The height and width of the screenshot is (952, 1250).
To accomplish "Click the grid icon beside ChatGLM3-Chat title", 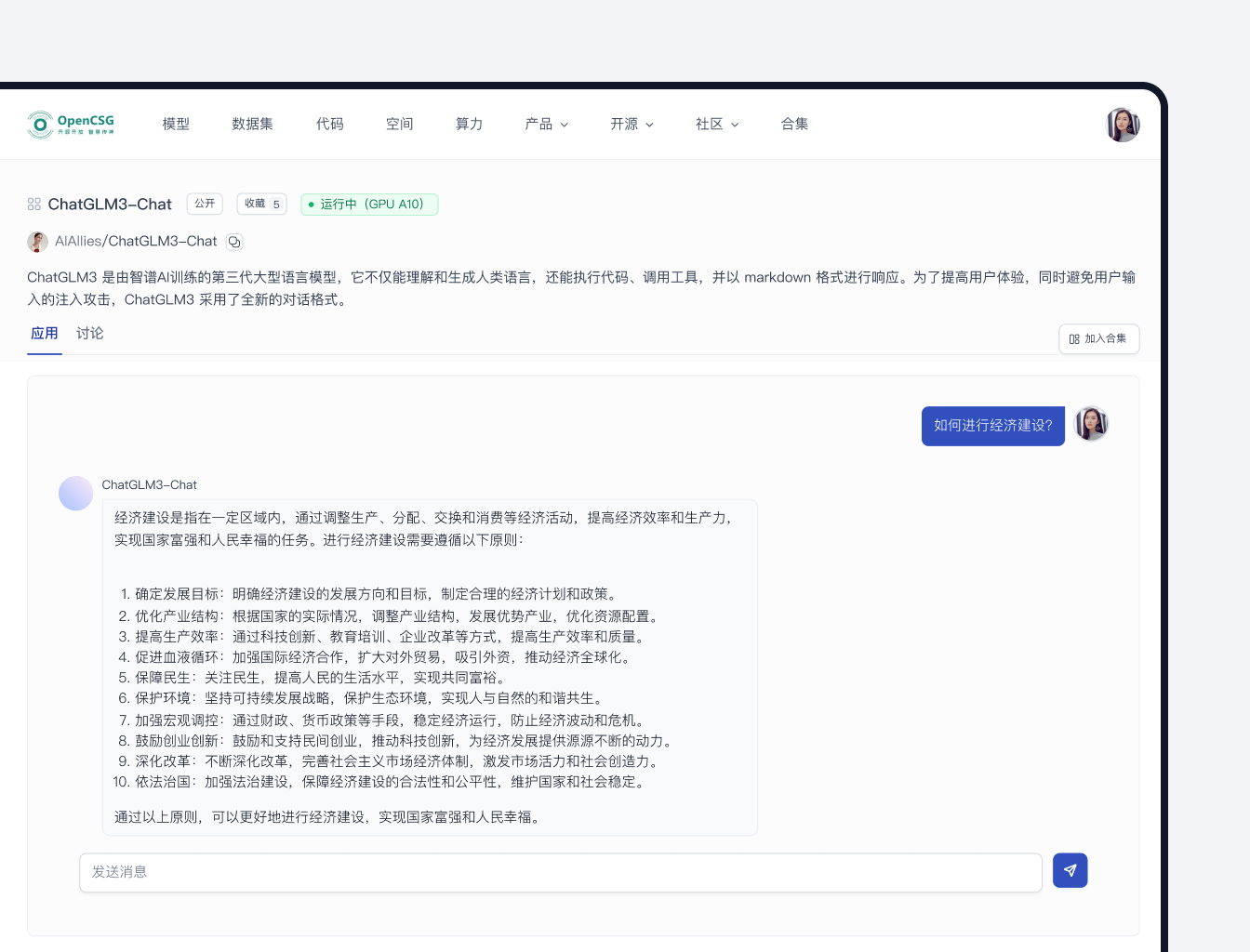I will point(33,204).
